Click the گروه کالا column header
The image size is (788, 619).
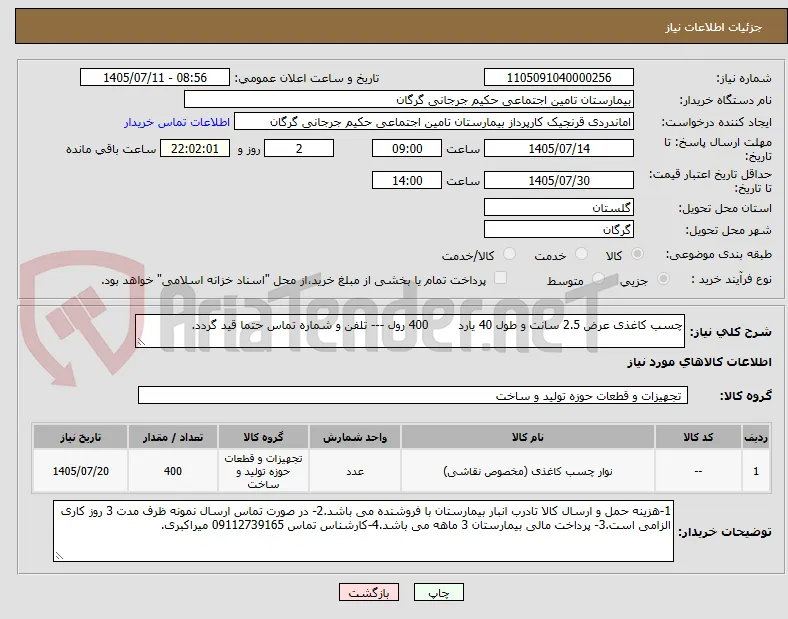click(263, 437)
